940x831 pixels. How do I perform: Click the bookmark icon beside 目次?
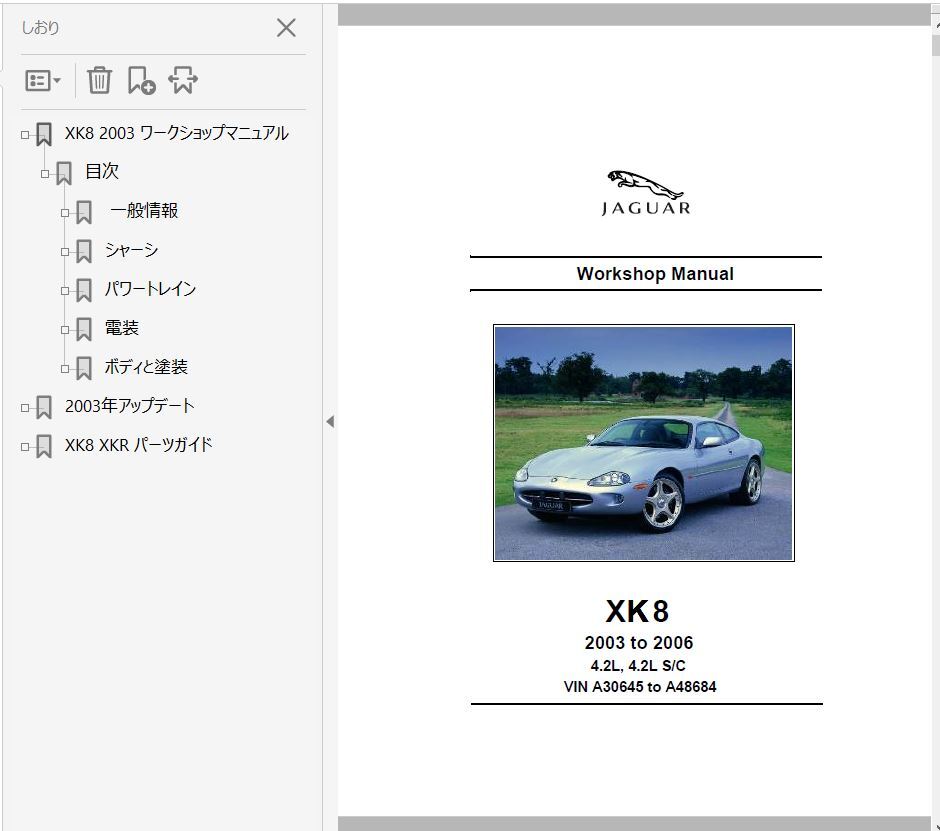(x=64, y=174)
